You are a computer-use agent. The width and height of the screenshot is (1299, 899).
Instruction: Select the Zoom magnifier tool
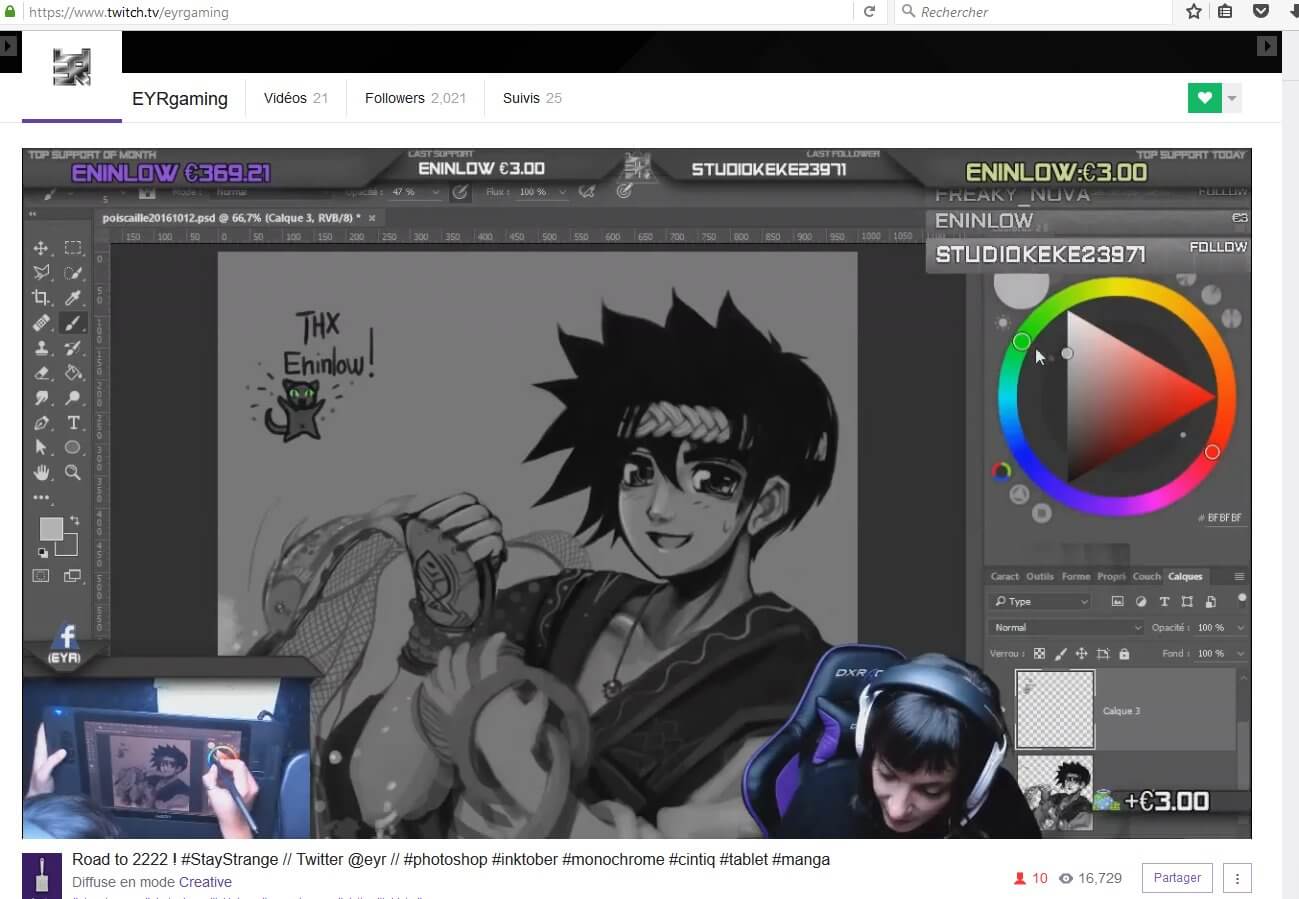coord(73,473)
